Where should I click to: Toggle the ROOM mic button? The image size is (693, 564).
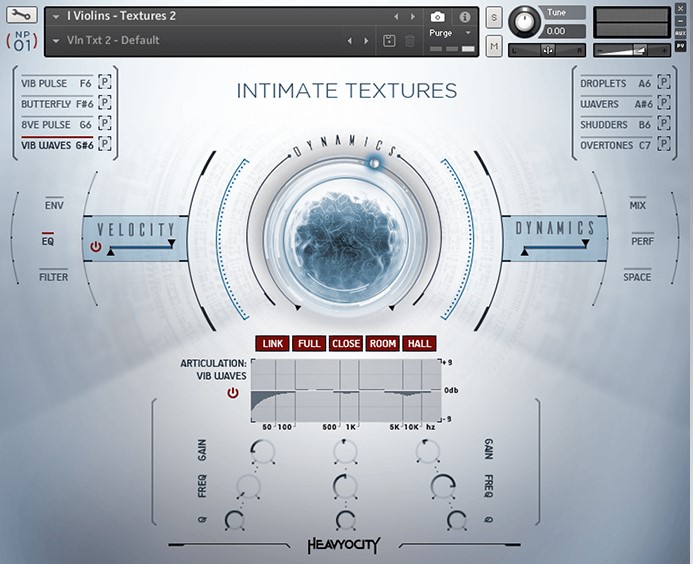(383, 343)
